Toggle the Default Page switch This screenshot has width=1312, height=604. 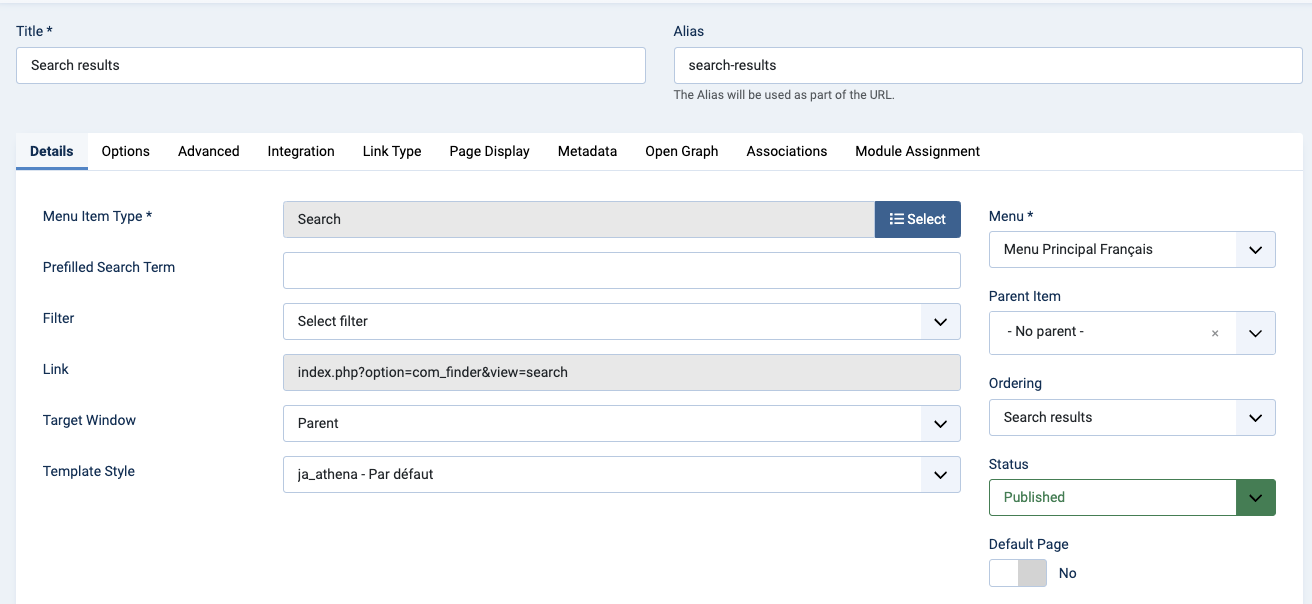1017,573
